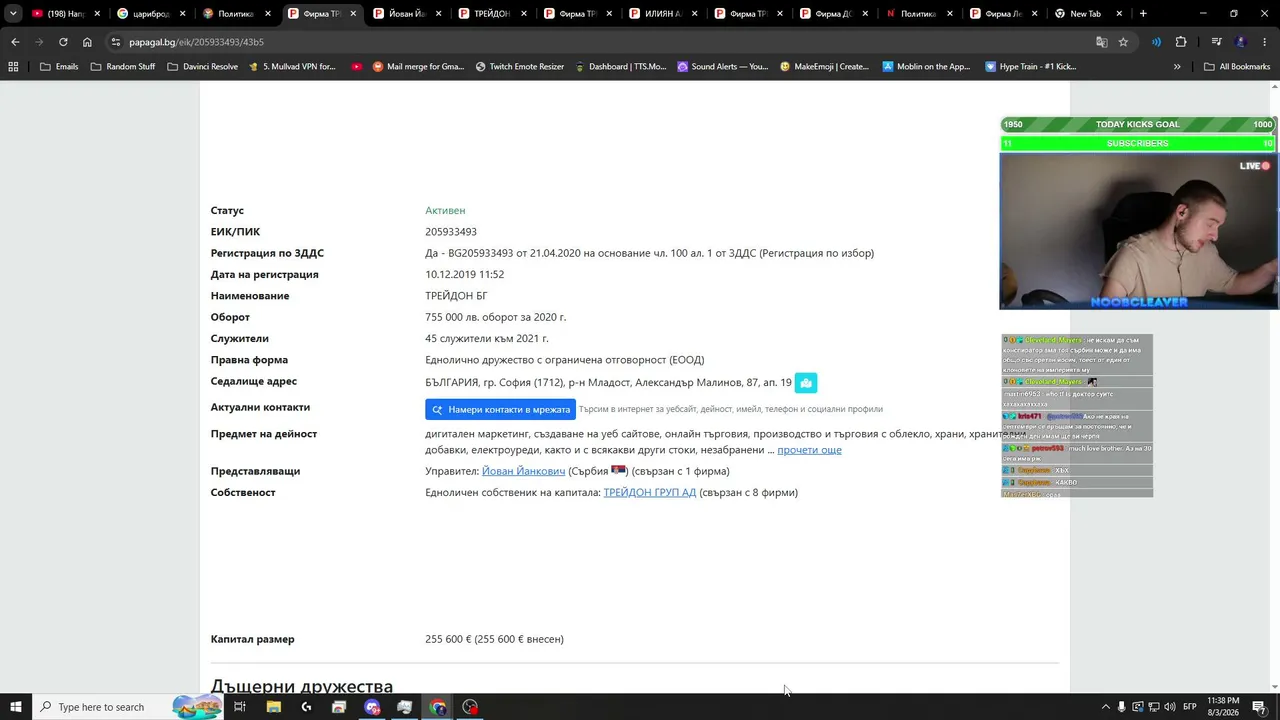Open the Chrome three-dot menu
This screenshot has width=1280, height=720.
[x=1264, y=42]
